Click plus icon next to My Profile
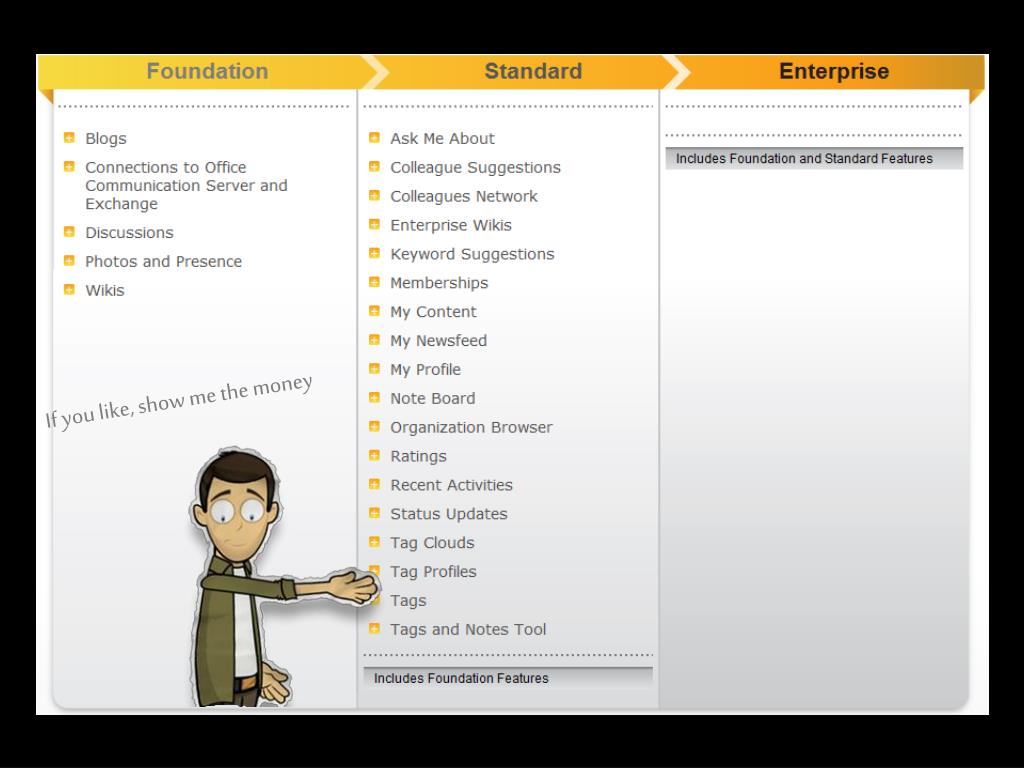1024x768 pixels. pyautogui.click(x=374, y=368)
